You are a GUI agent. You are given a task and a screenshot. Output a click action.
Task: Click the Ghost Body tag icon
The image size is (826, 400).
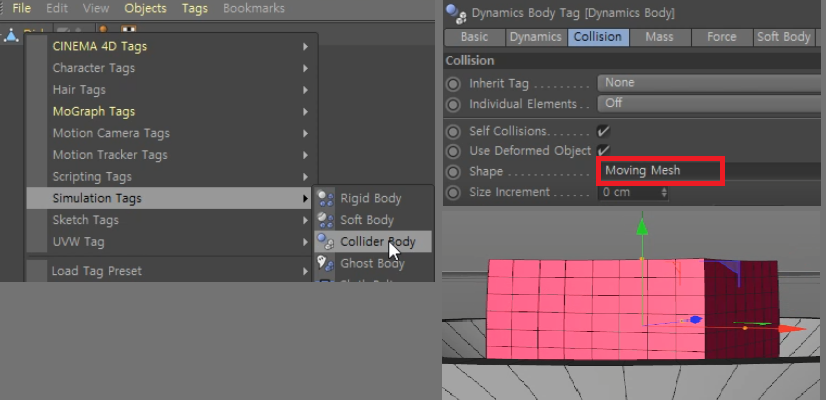tap(326, 263)
